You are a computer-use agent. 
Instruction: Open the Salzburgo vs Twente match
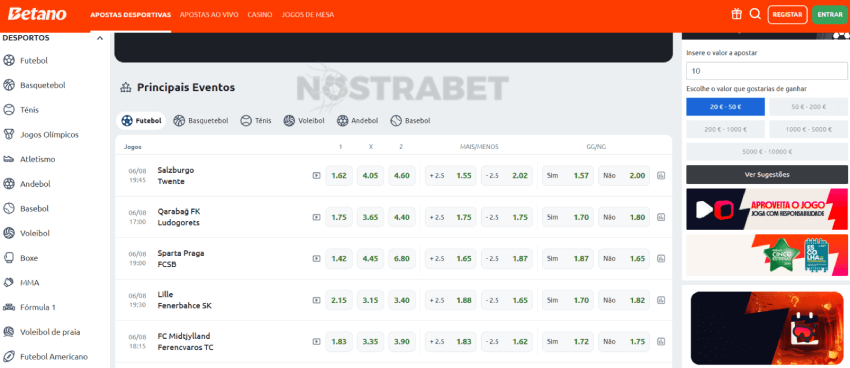tap(175, 176)
